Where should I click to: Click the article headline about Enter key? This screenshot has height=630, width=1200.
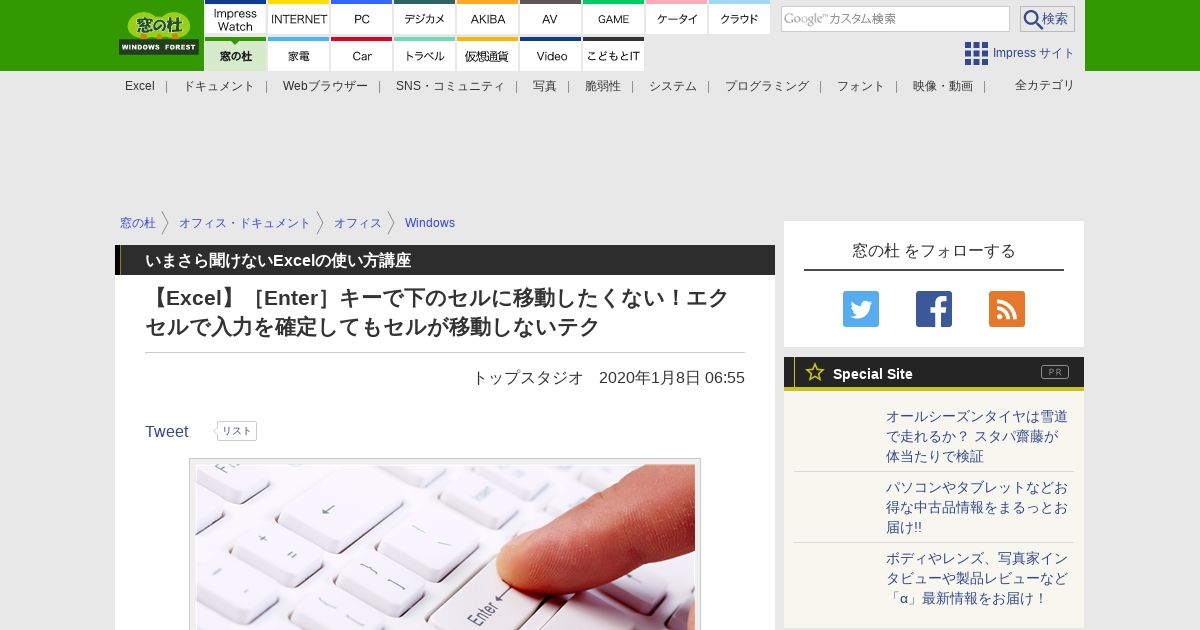pos(437,312)
